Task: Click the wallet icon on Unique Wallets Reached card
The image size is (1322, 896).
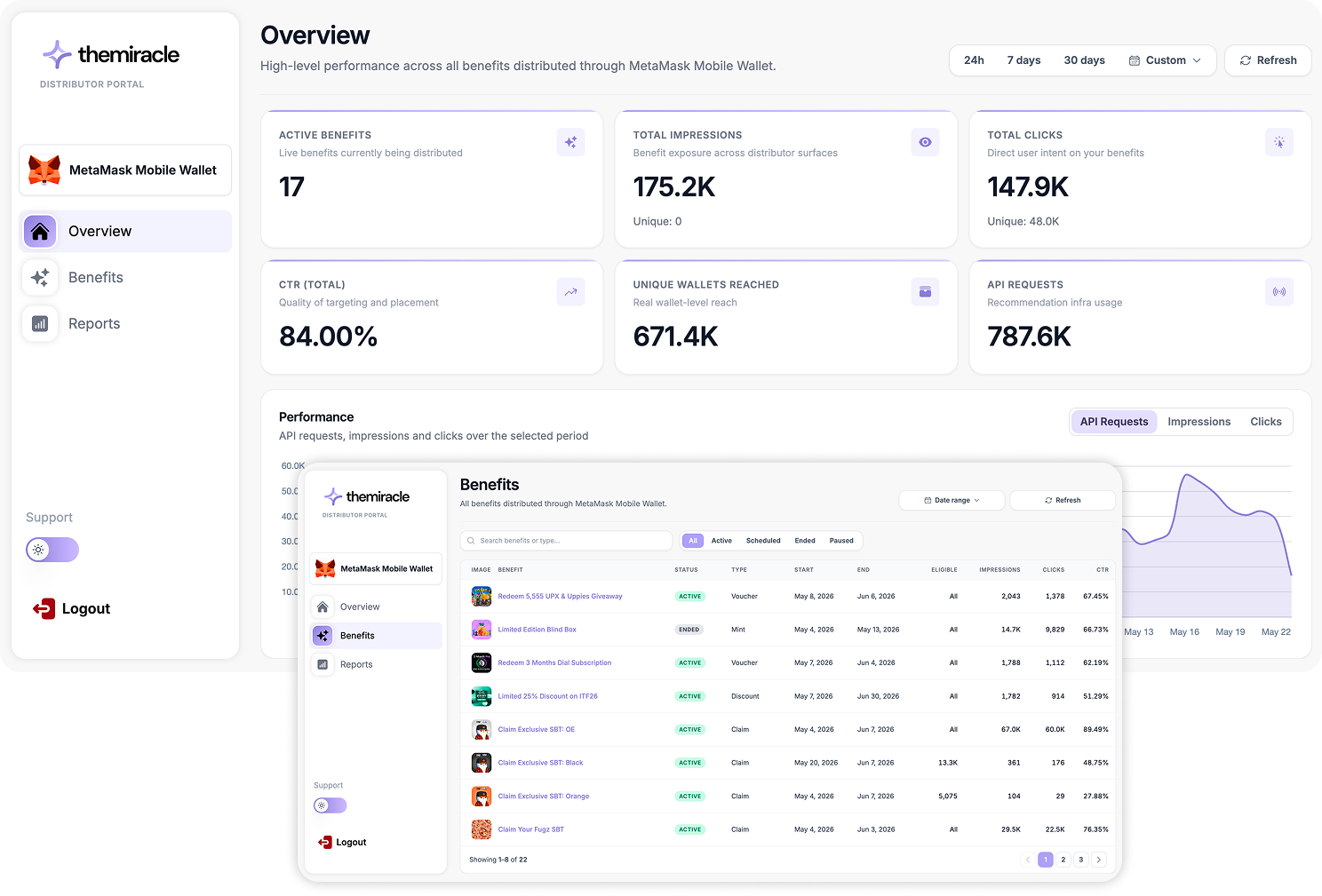Action: (925, 291)
